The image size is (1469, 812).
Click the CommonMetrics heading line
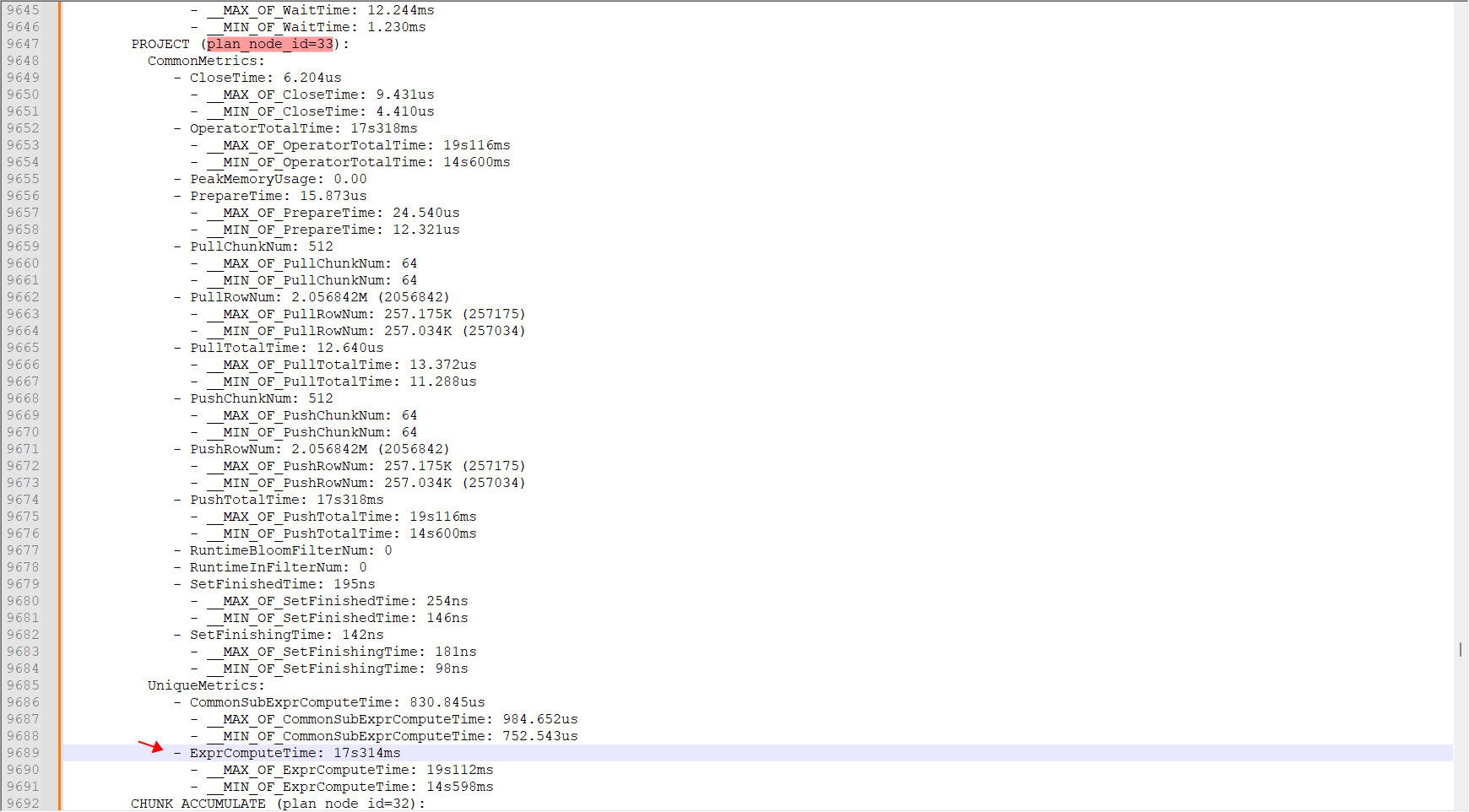click(206, 61)
